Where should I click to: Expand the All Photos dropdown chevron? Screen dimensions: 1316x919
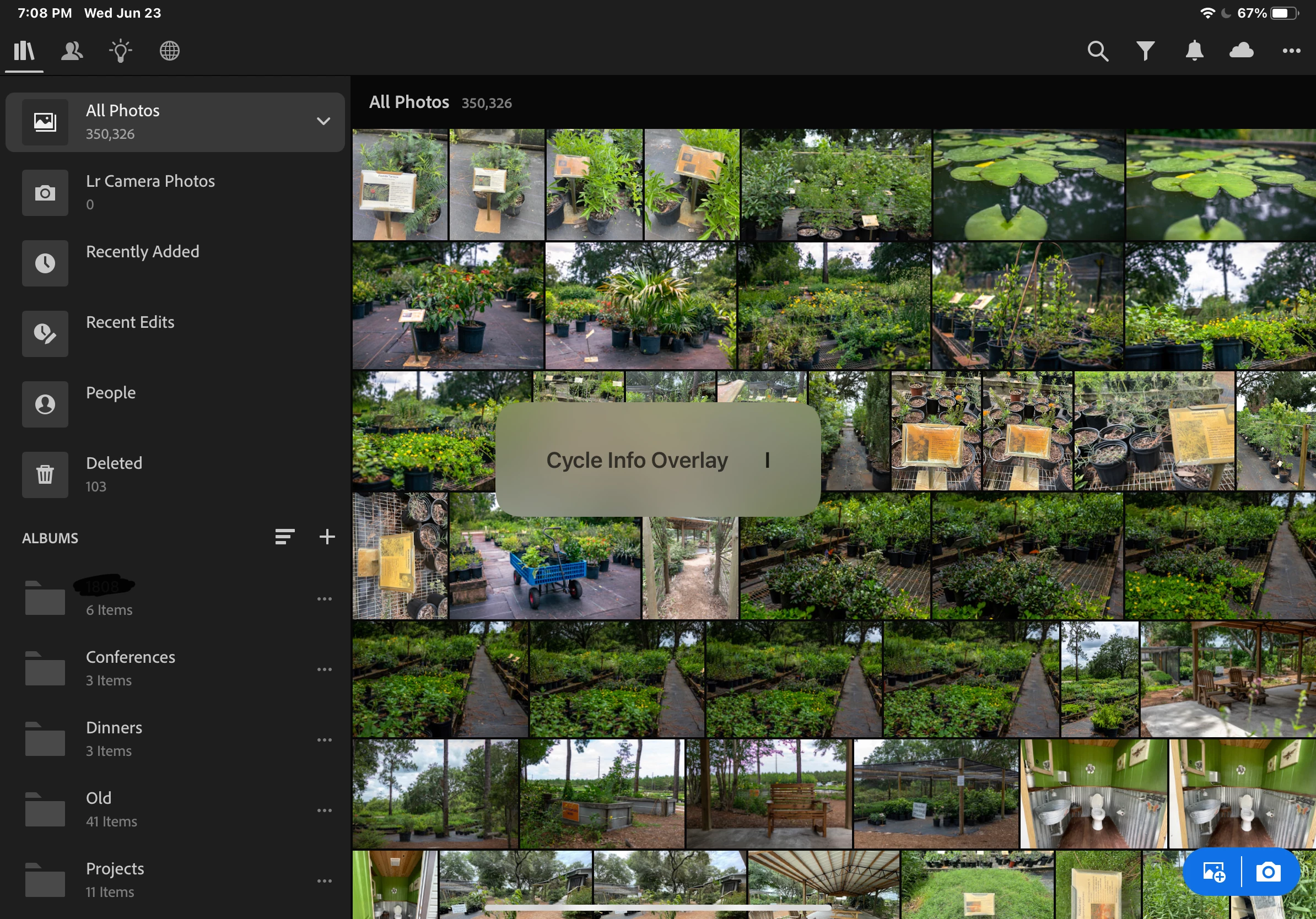(324, 121)
